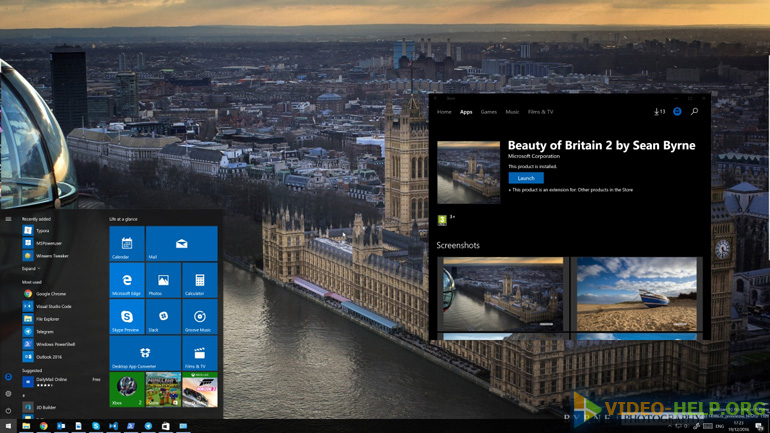Image resolution: width=770 pixels, height=433 pixels.
Task: Go to the Store Home tab
Action: [x=444, y=112]
